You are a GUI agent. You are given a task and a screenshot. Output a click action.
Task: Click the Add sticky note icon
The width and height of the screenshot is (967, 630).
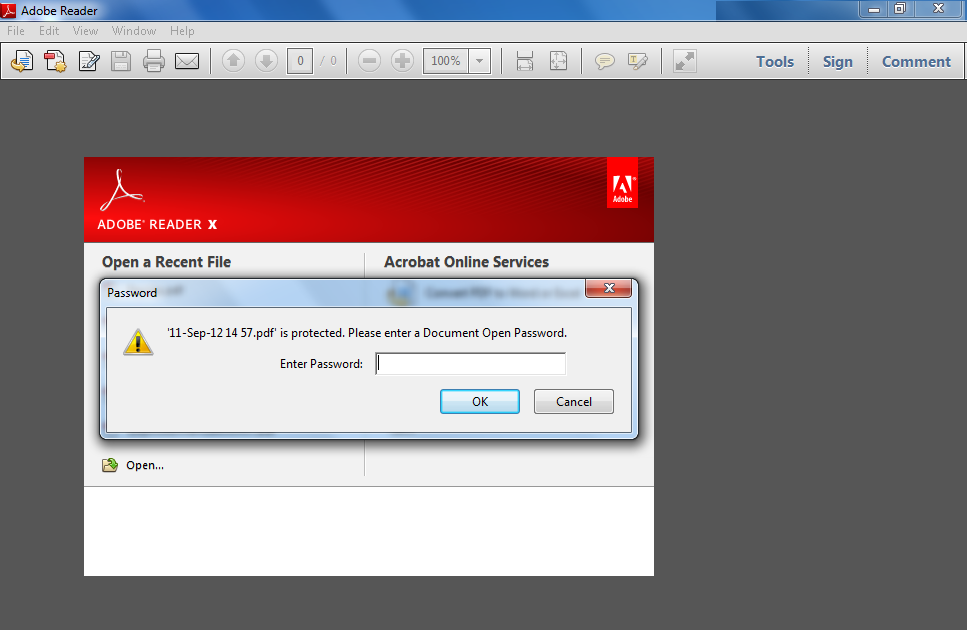pos(604,61)
